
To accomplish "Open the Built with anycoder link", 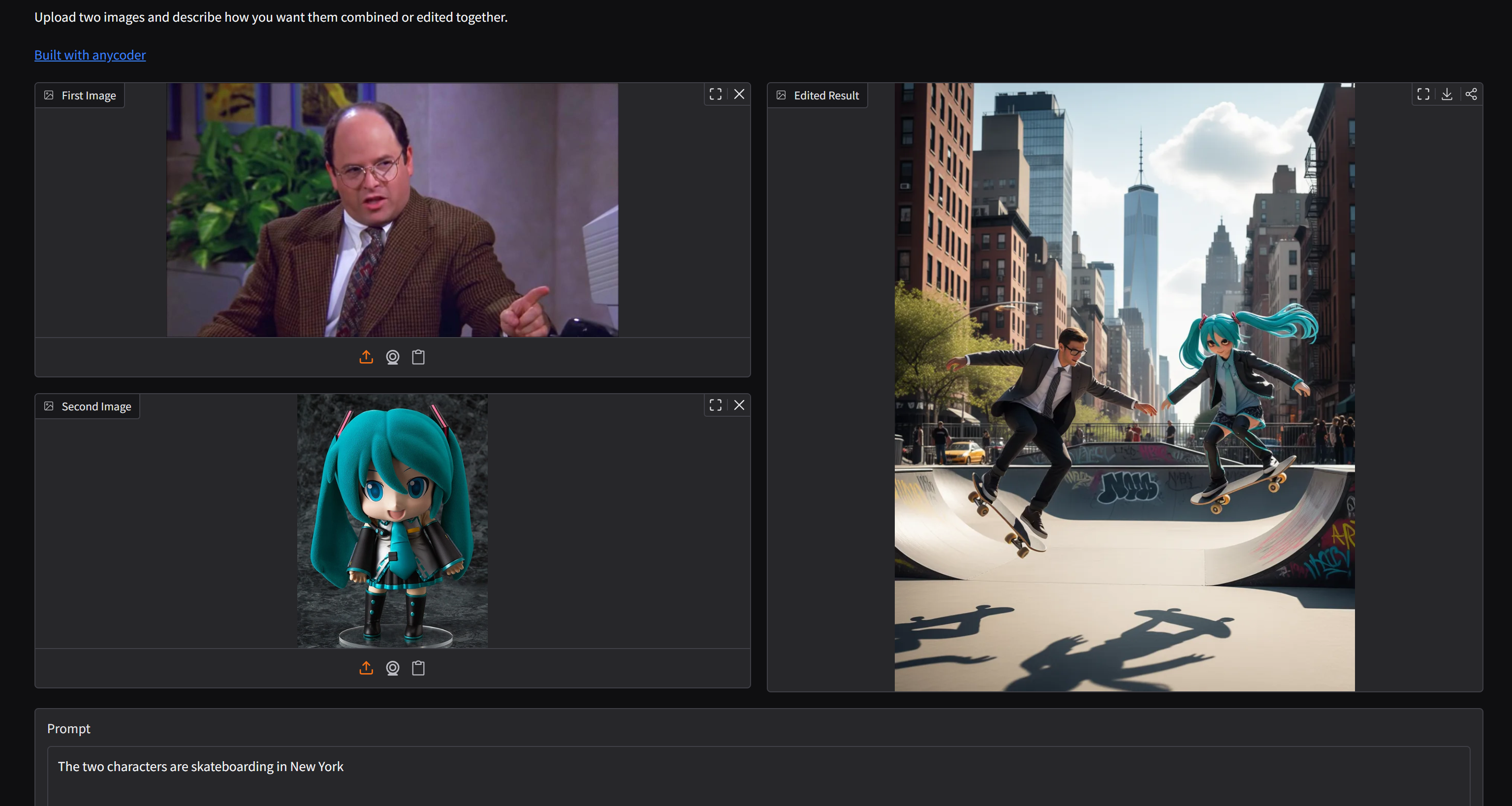I will 90,55.
